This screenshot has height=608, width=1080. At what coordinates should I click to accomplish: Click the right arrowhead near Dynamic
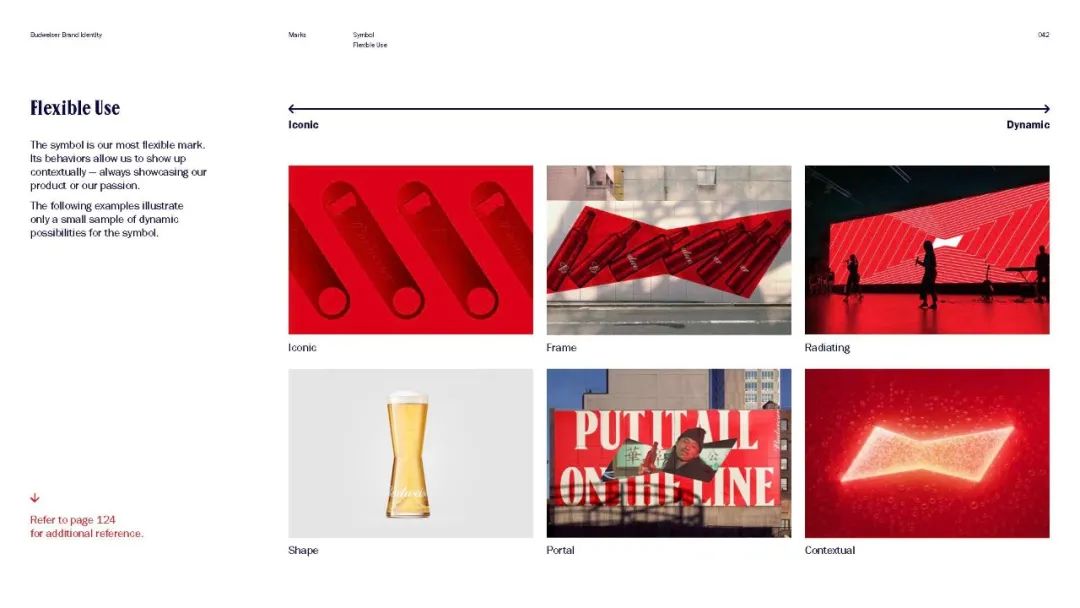pyautogui.click(x=1046, y=108)
